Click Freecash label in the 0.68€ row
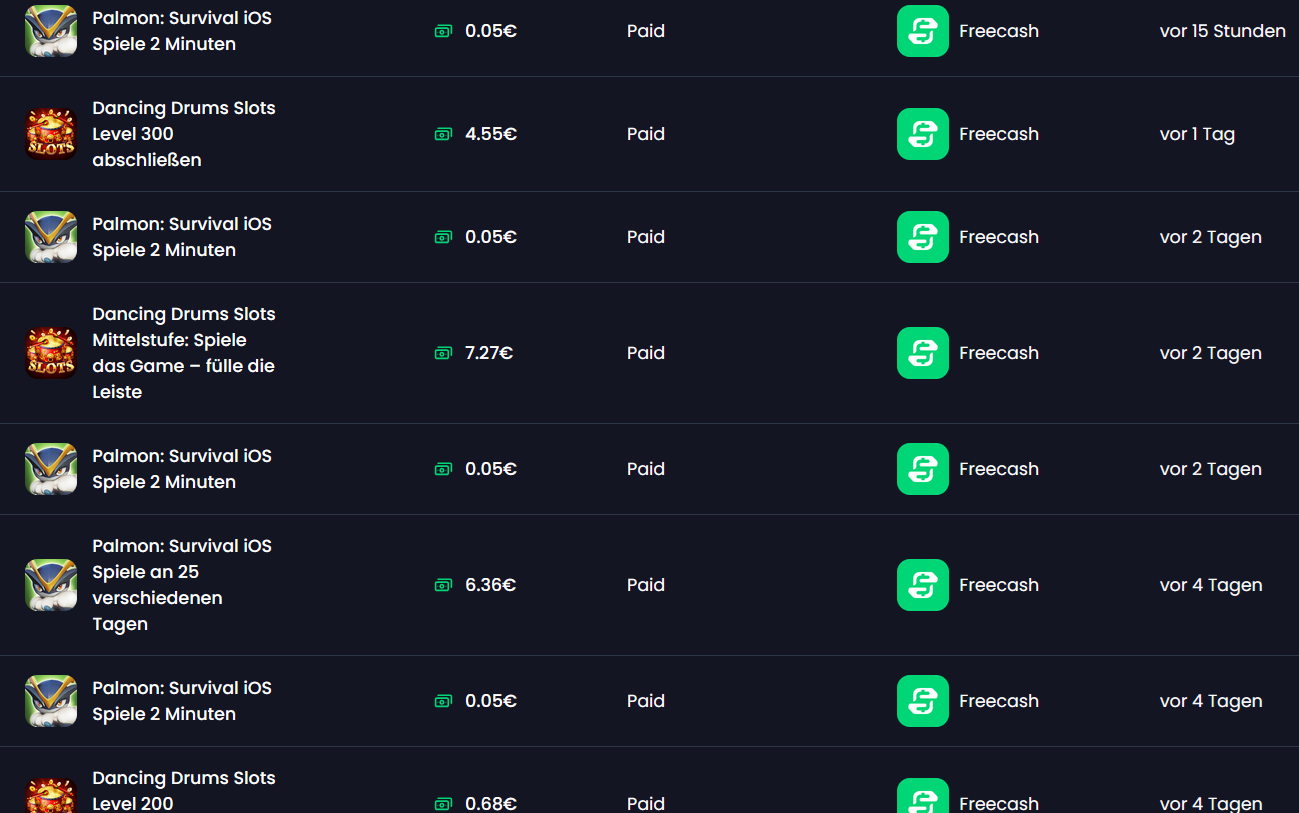1299x813 pixels. point(999,804)
